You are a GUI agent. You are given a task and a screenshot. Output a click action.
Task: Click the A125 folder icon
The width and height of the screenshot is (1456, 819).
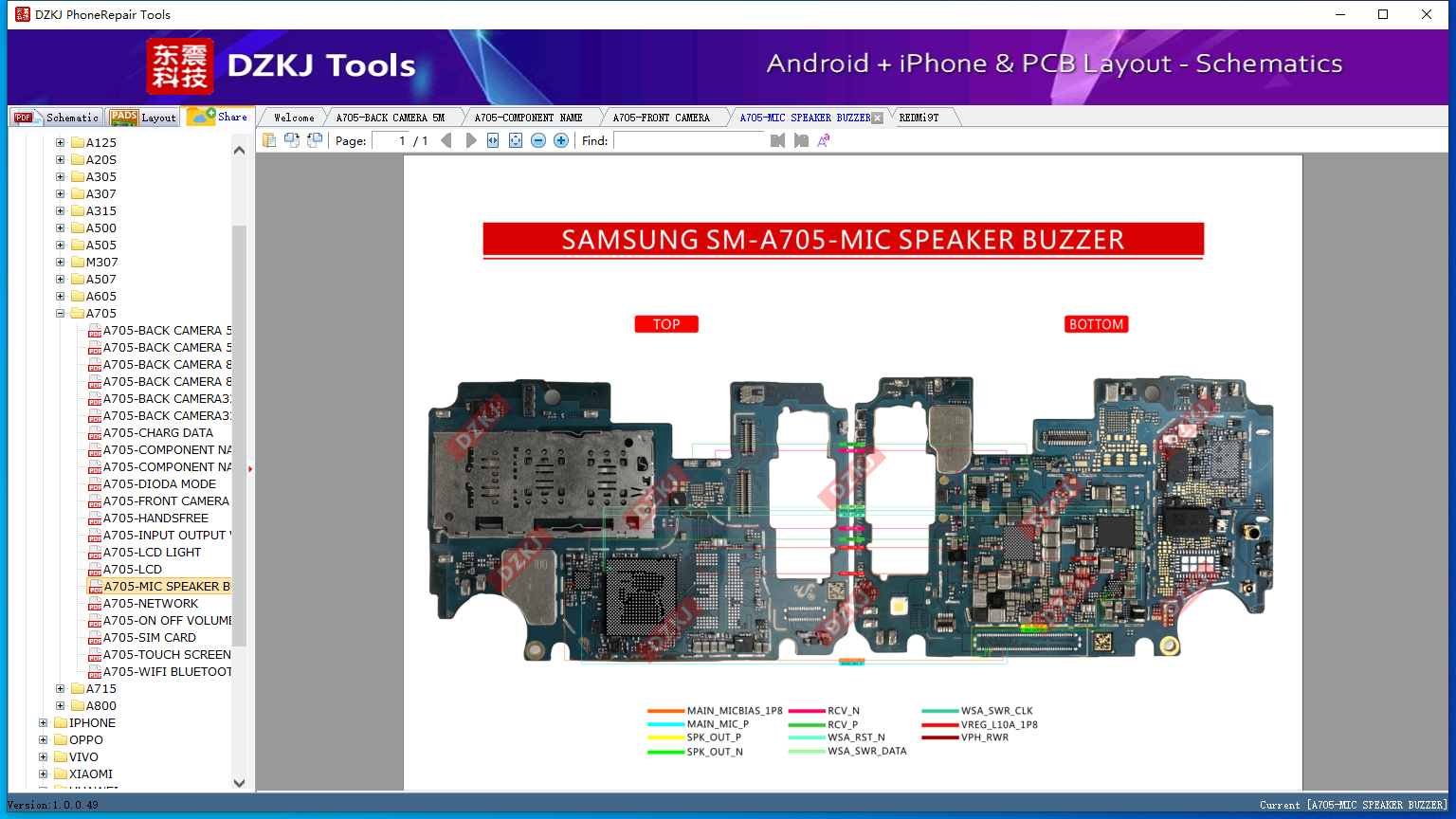tap(78, 143)
